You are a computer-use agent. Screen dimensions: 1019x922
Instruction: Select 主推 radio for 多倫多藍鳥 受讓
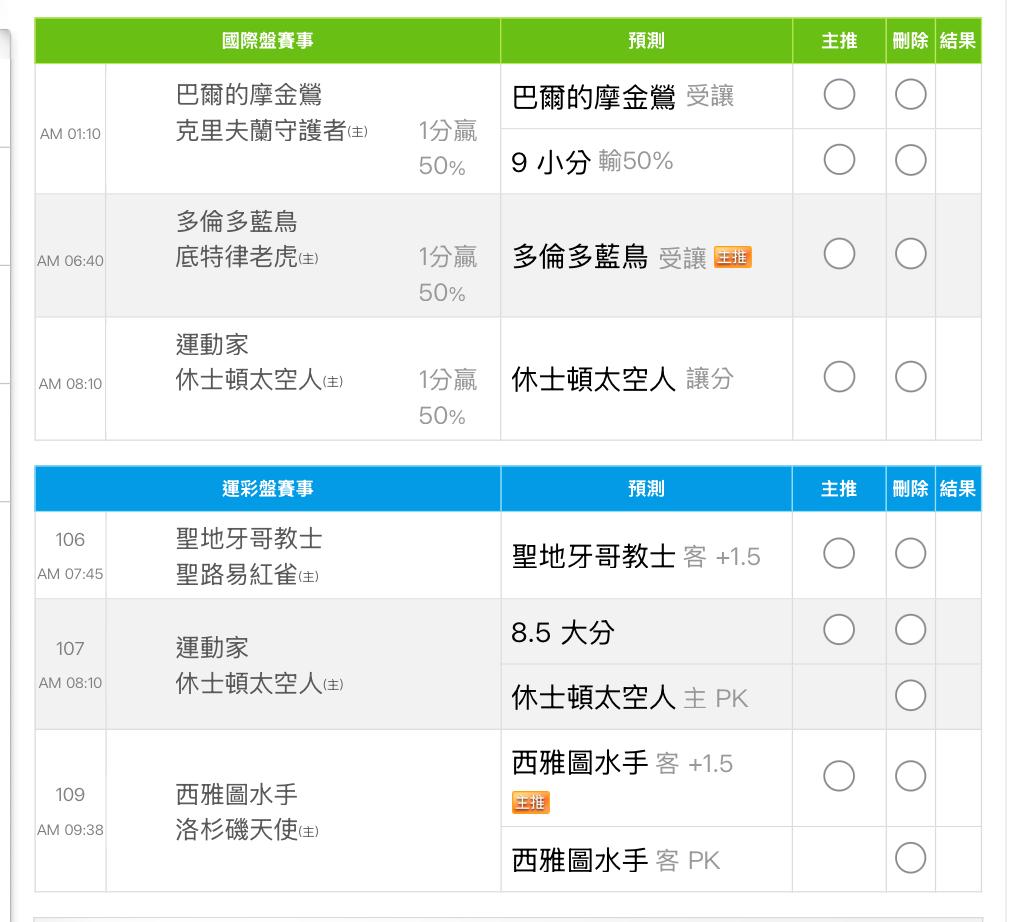pos(839,253)
